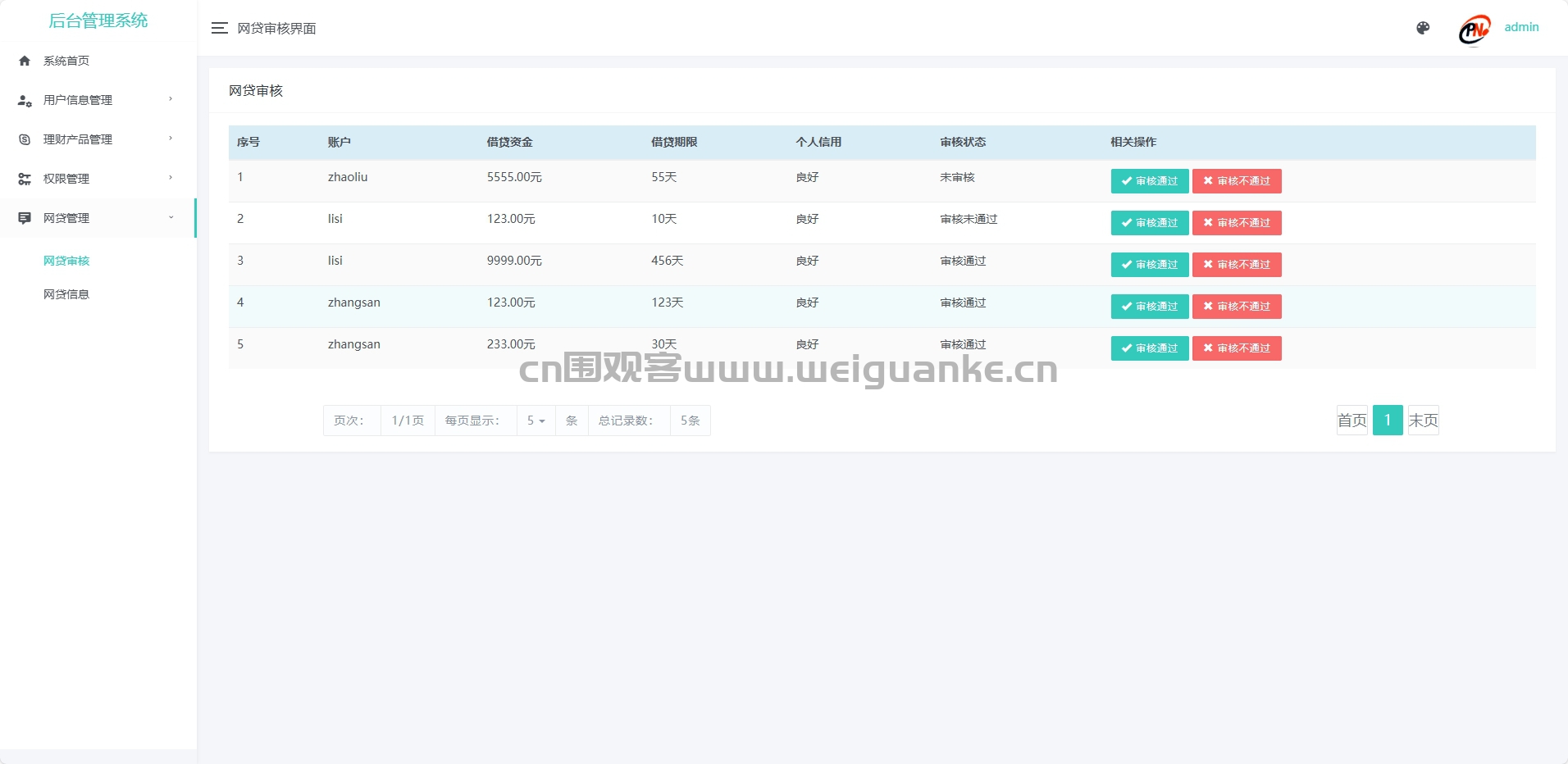Click 审核不通过 for zhangsan's 123.00元 loan
The height and width of the screenshot is (764, 1568).
pos(1237,307)
